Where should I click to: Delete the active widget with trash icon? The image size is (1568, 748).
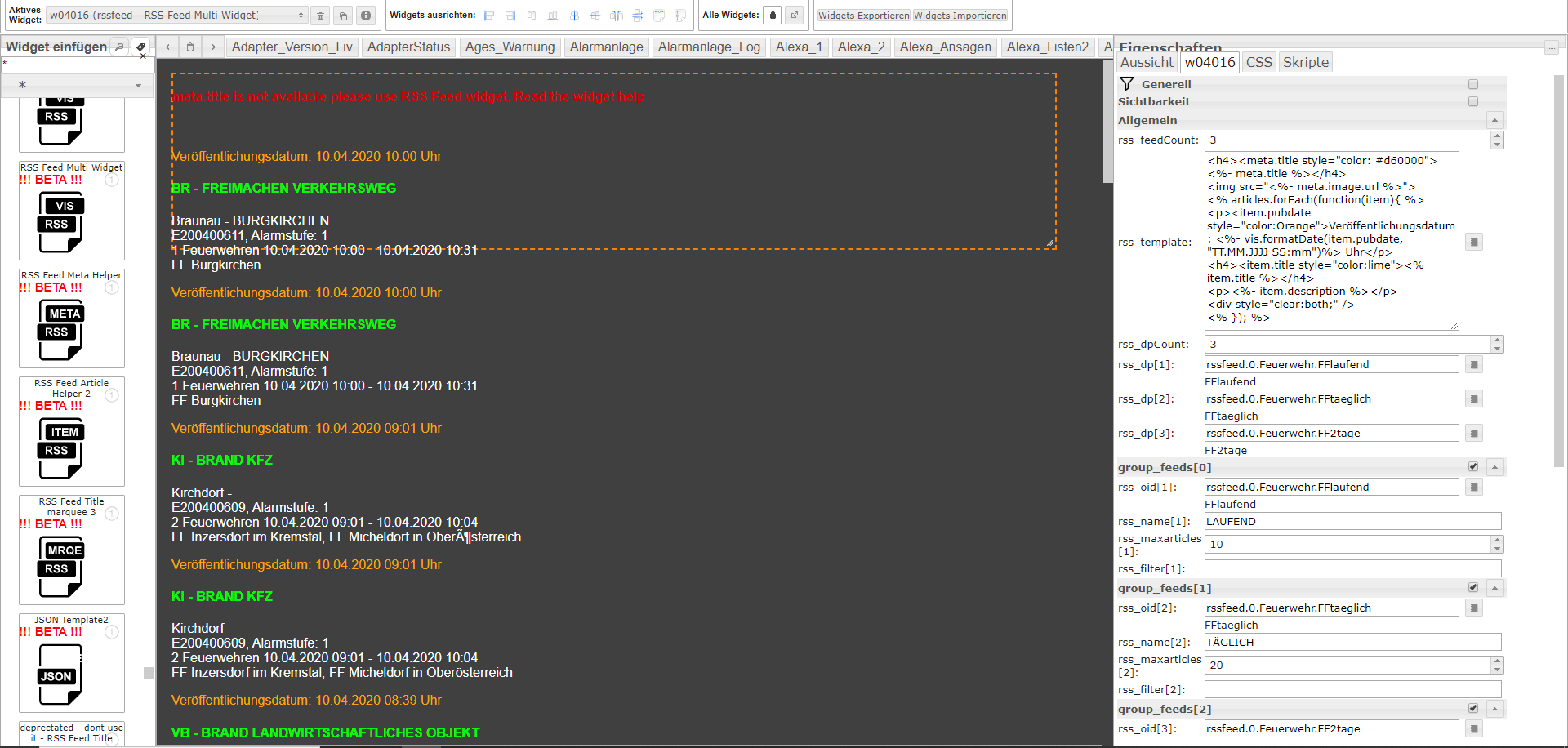tap(321, 16)
